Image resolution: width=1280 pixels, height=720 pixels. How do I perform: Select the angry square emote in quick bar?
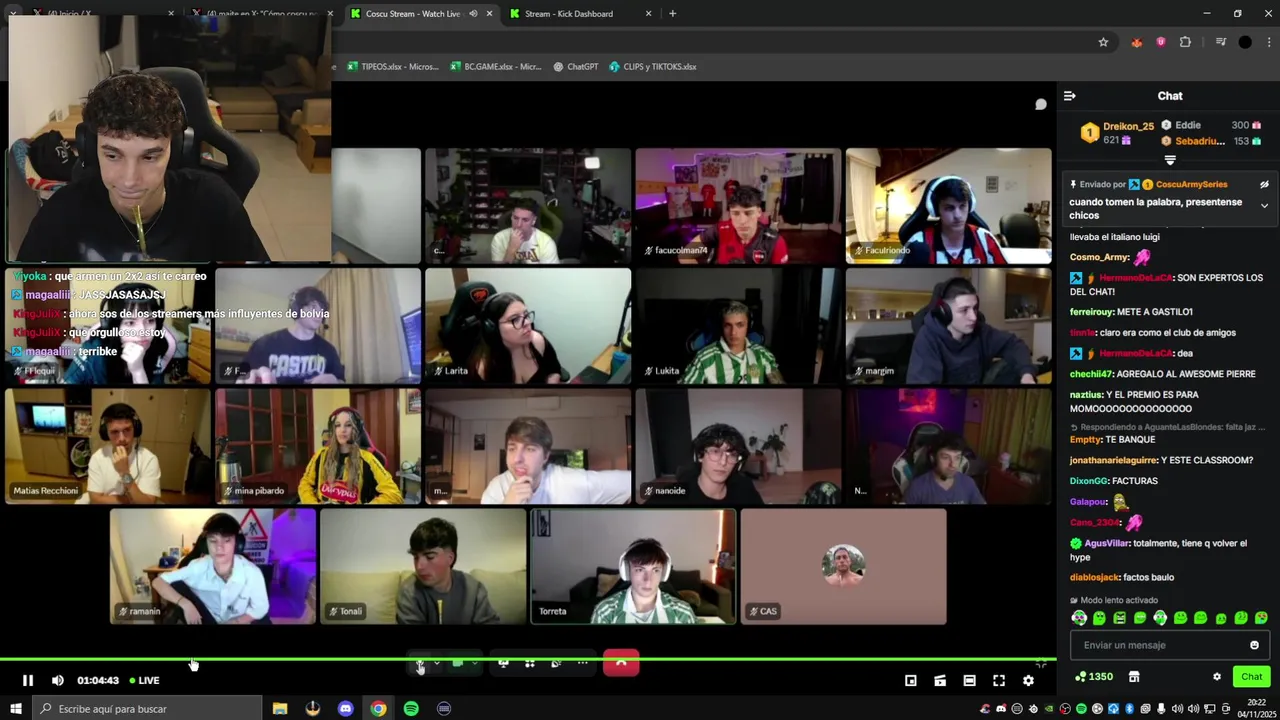tap(1119, 618)
